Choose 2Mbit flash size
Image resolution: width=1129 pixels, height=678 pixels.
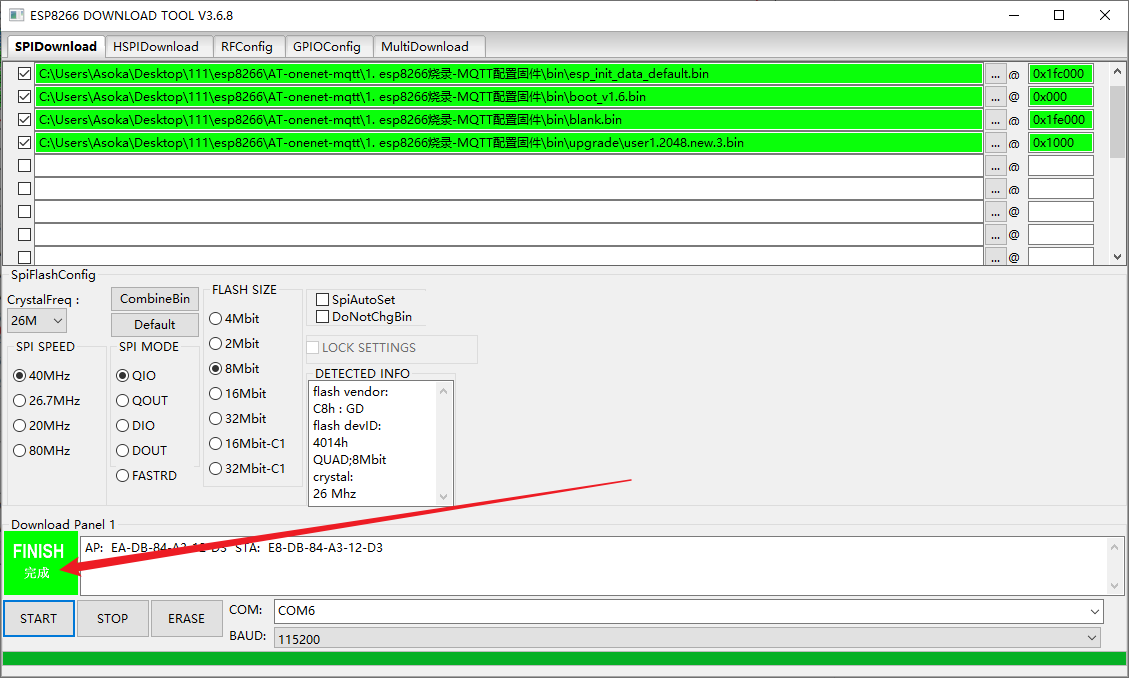pos(234,344)
